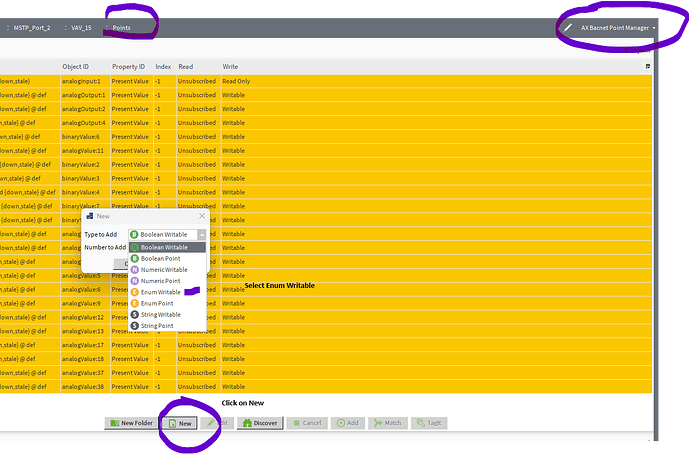Click the analogOutput:4 cell
Screen dimensions: 690x454
(84, 123)
